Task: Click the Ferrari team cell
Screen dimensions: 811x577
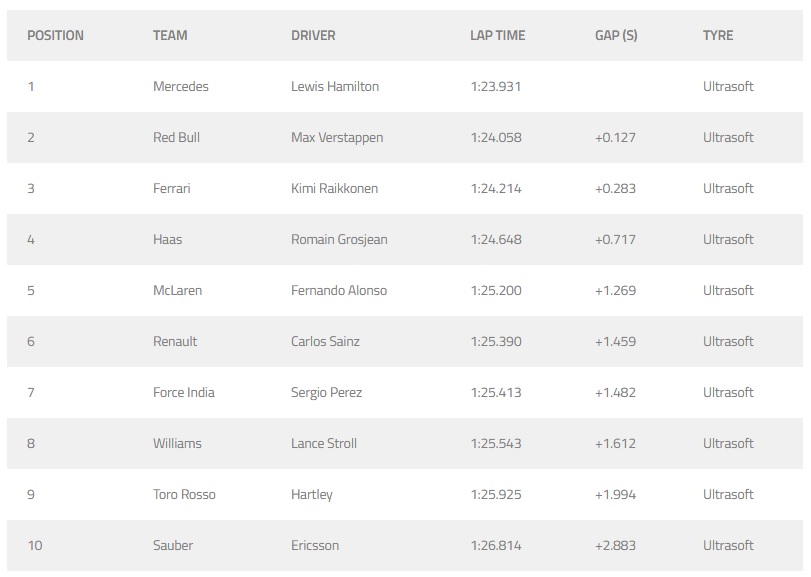Action: tap(172, 188)
